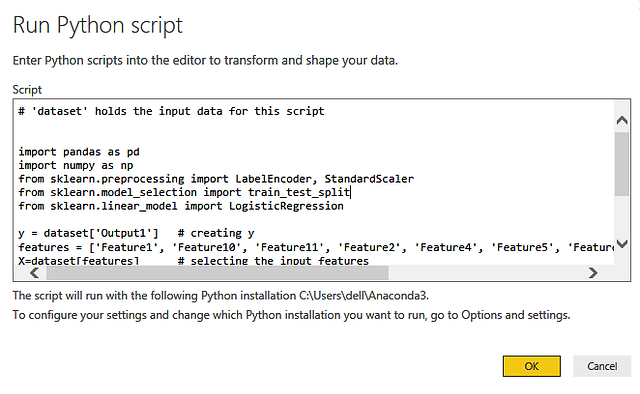Click the horizontal scrollbar right arrow
This screenshot has height=394, width=640.
tap(593, 273)
